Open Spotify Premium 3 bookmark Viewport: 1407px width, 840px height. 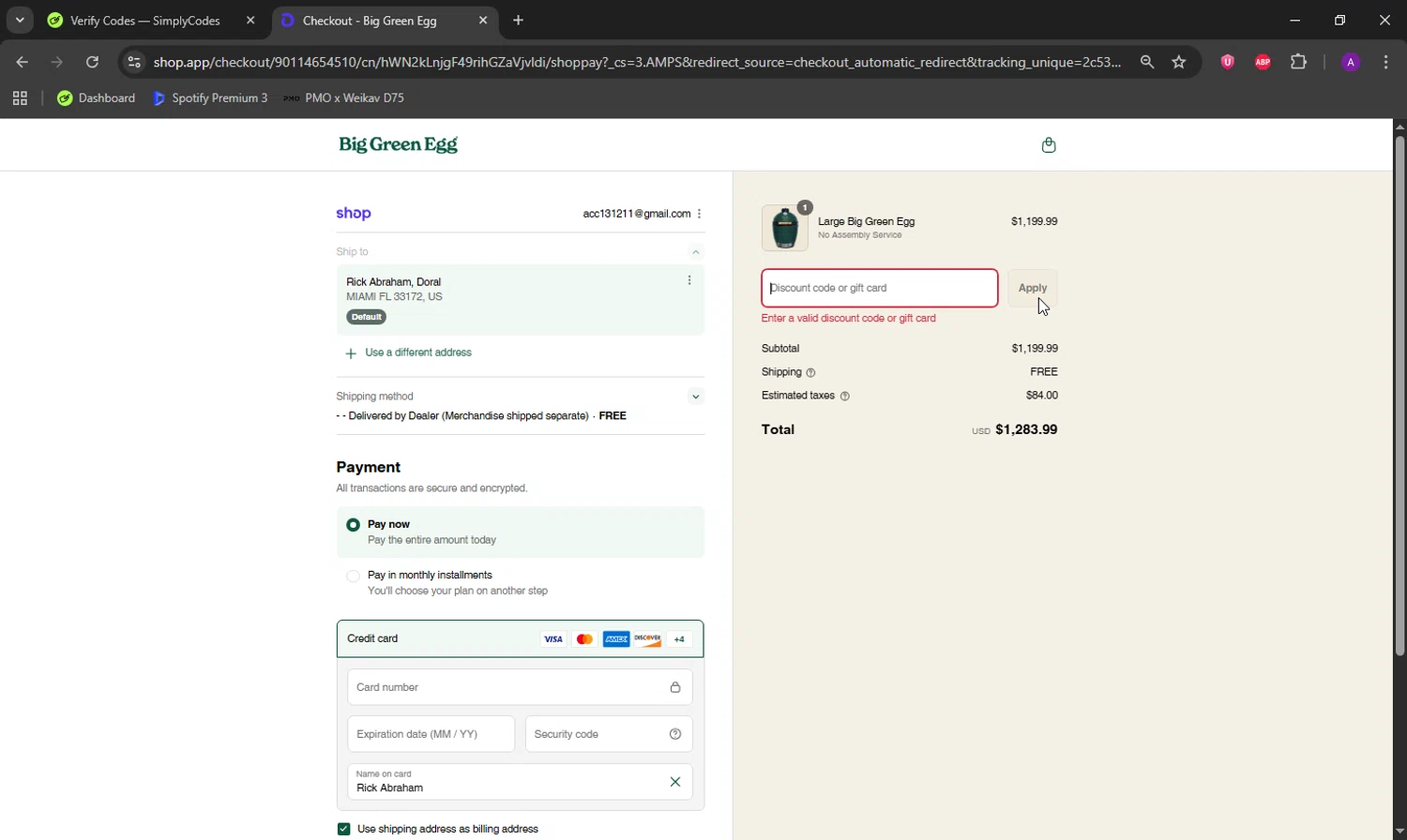pos(210,97)
